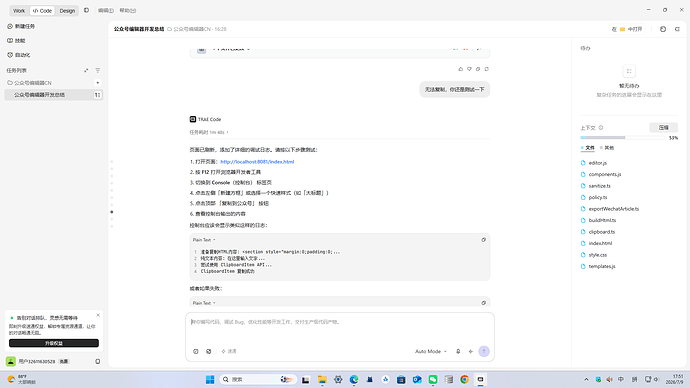
Task: Click the cube icon in the input toolbar
Action: click(209, 351)
